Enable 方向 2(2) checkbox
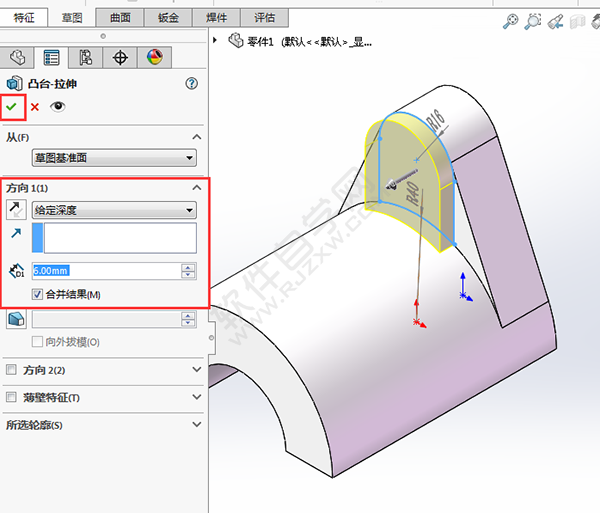 pos(11,370)
